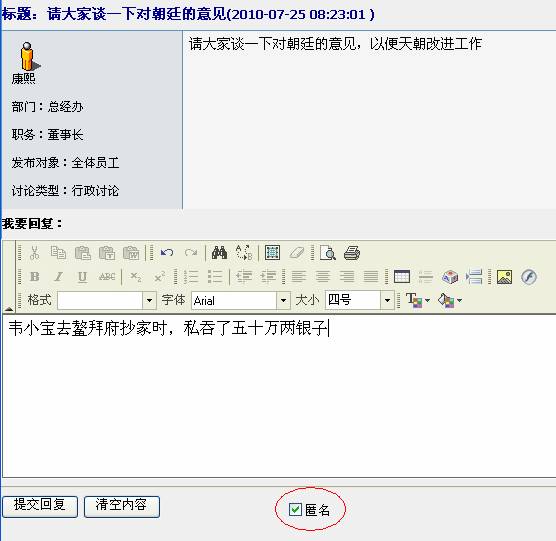Apply Underline formatting
This screenshot has height=541, width=556.
82,277
